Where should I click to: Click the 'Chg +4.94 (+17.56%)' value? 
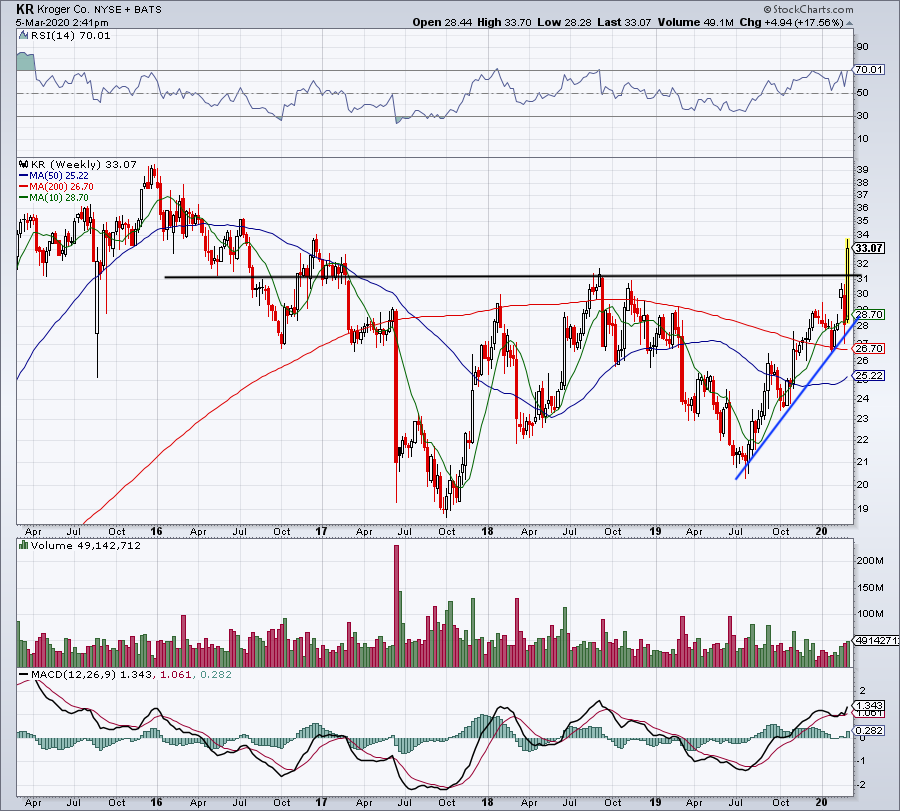click(x=792, y=22)
